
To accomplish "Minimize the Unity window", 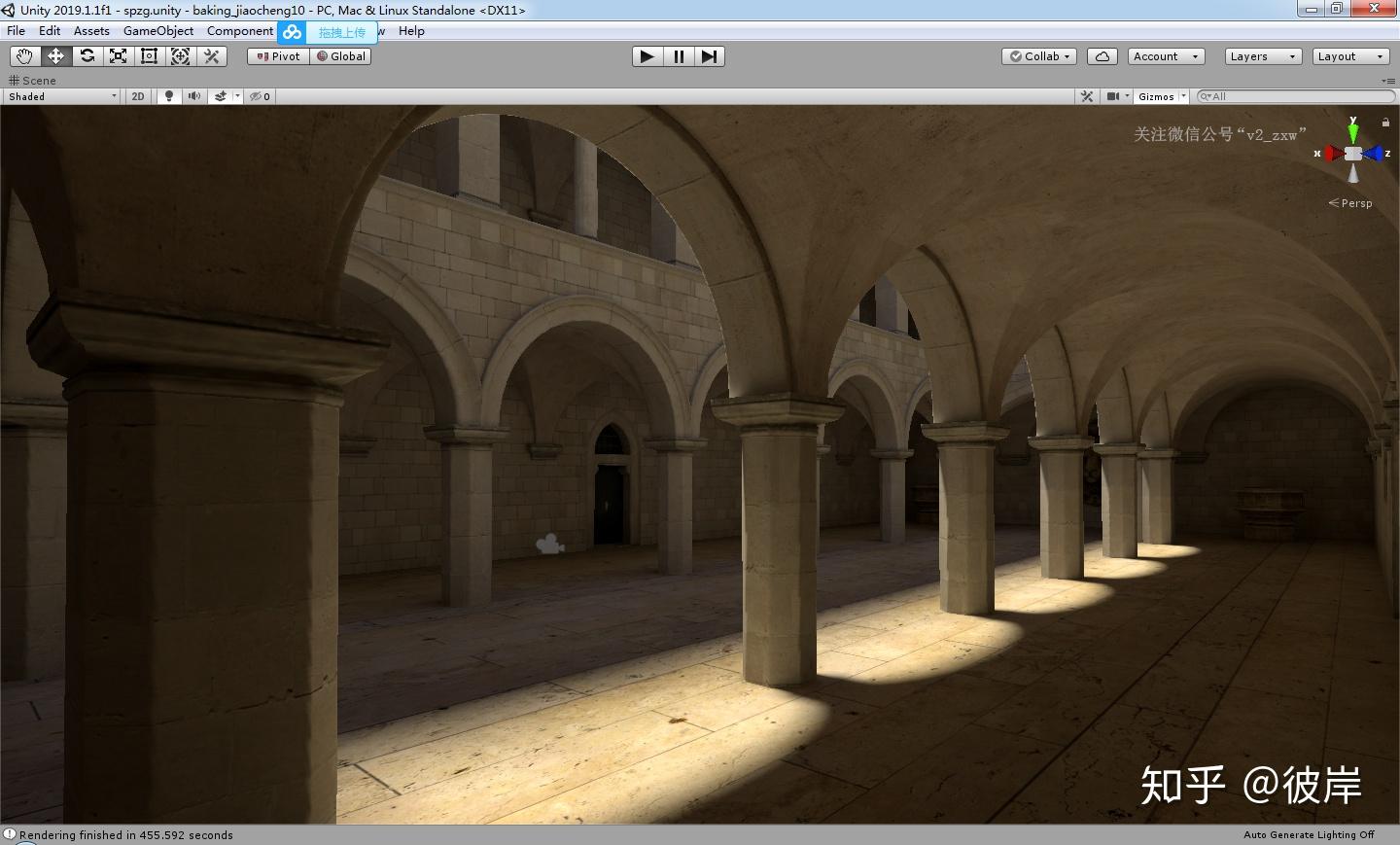I will 1312,9.
